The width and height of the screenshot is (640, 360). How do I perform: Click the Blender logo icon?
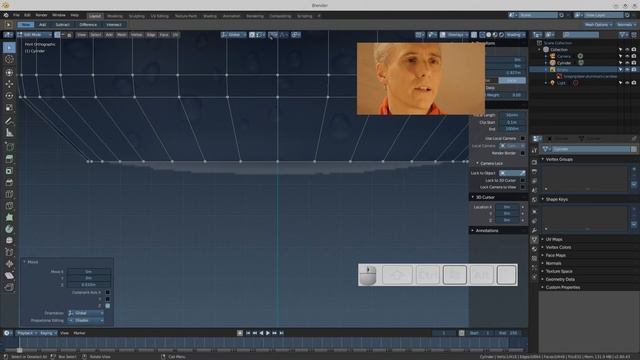[x=6, y=15]
